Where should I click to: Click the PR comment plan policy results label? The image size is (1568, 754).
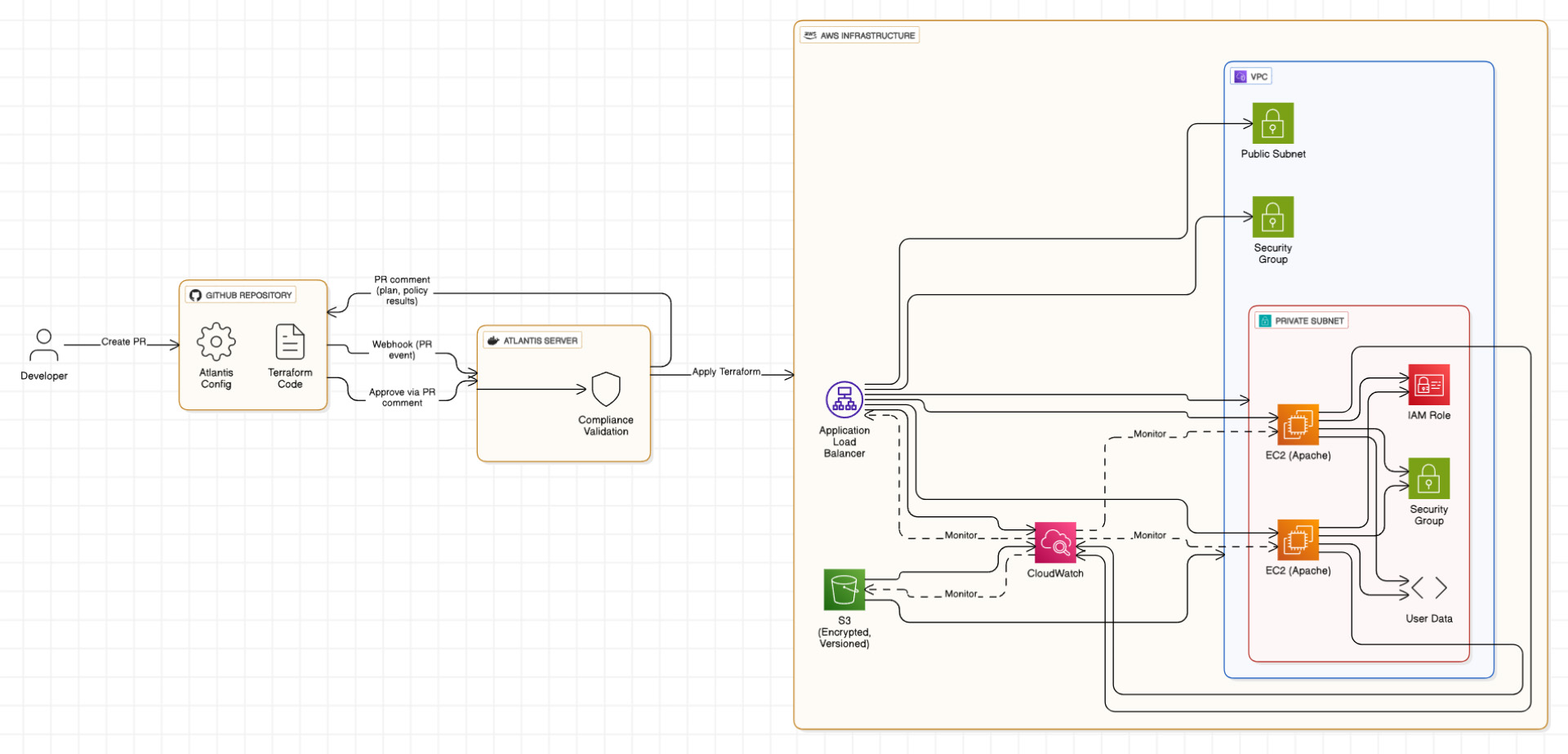click(402, 290)
